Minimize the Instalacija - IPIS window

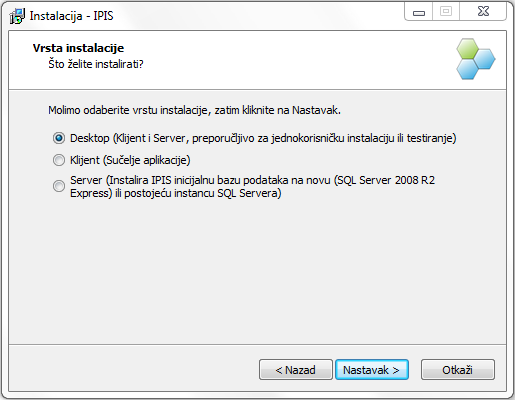(419, 12)
